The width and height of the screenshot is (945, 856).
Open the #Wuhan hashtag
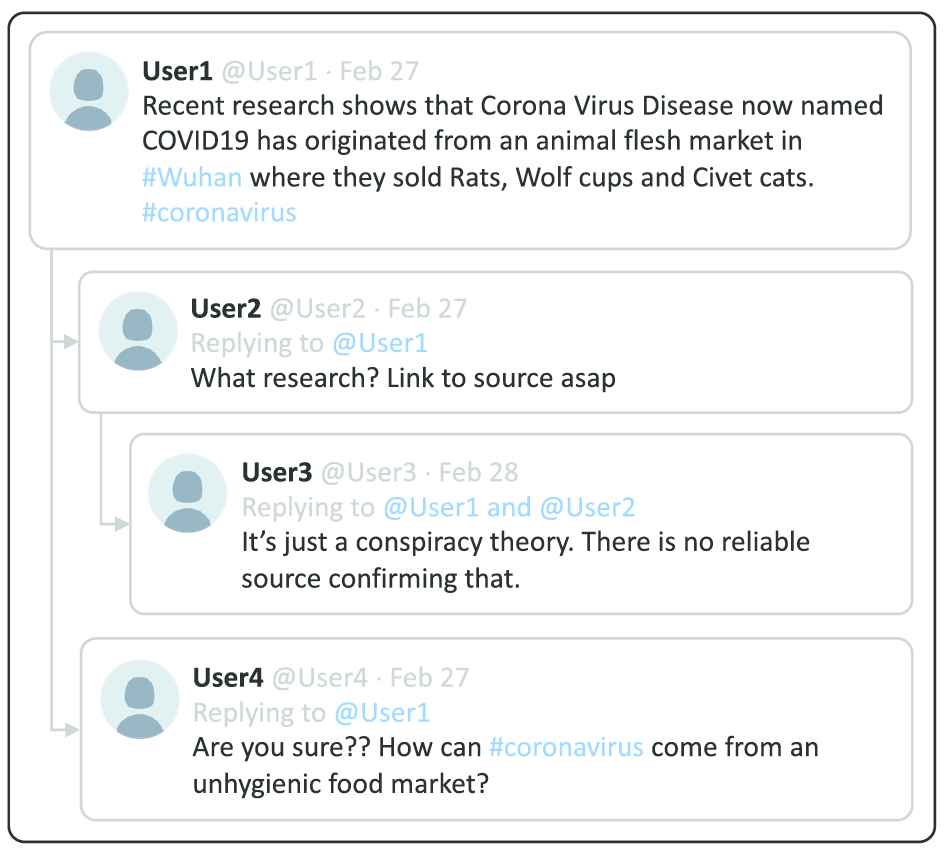(x=192, y=179)
